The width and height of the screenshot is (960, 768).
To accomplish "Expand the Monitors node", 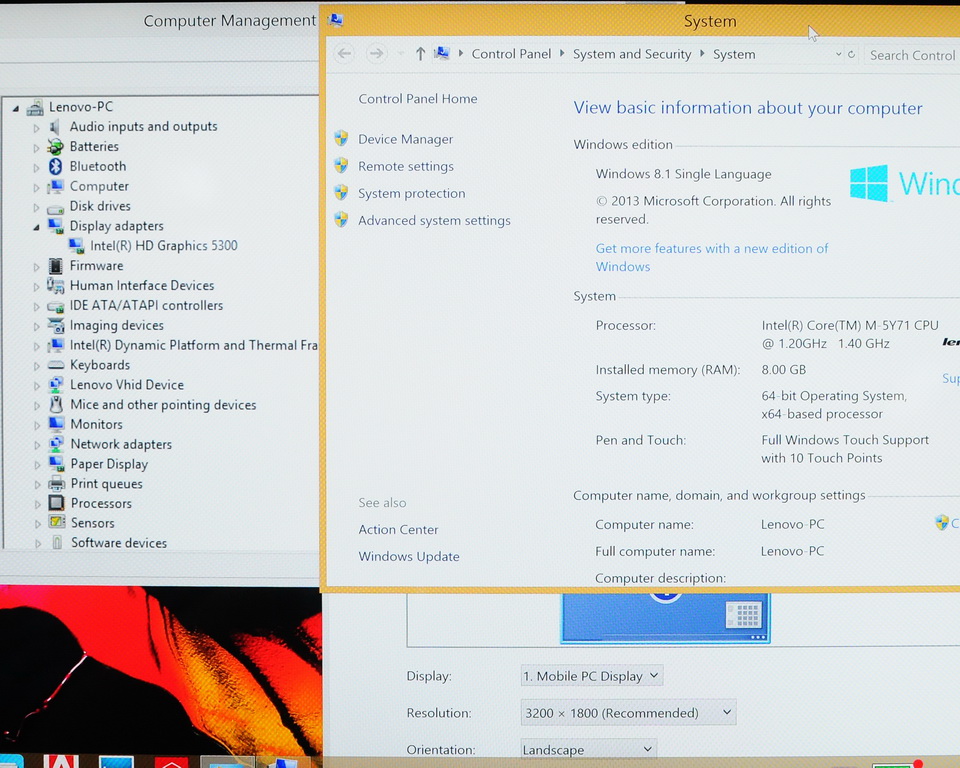I will pyautogui.click(x=37, y=425).
